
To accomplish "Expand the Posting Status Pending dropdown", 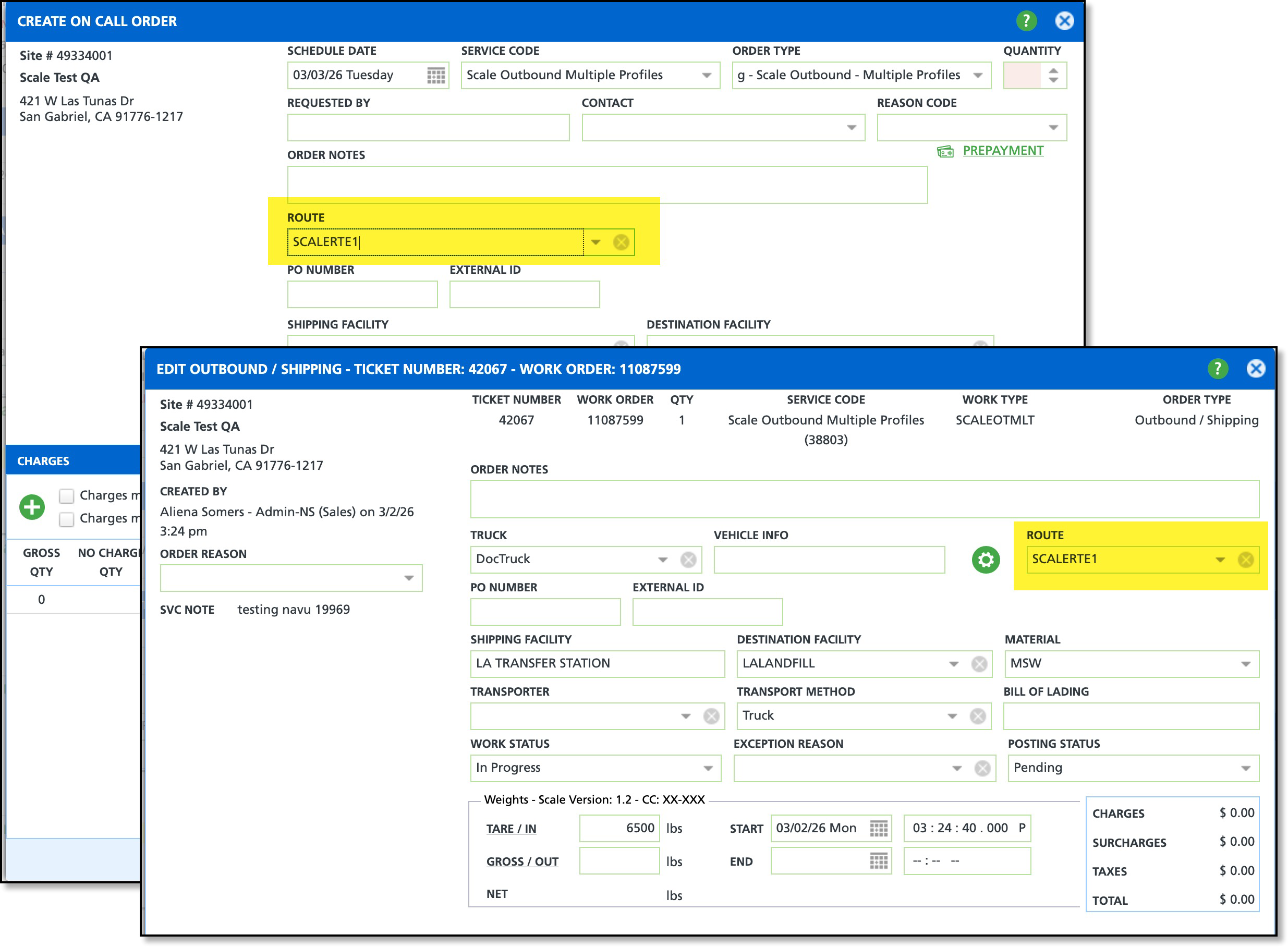I will [x=1245, y=768].
